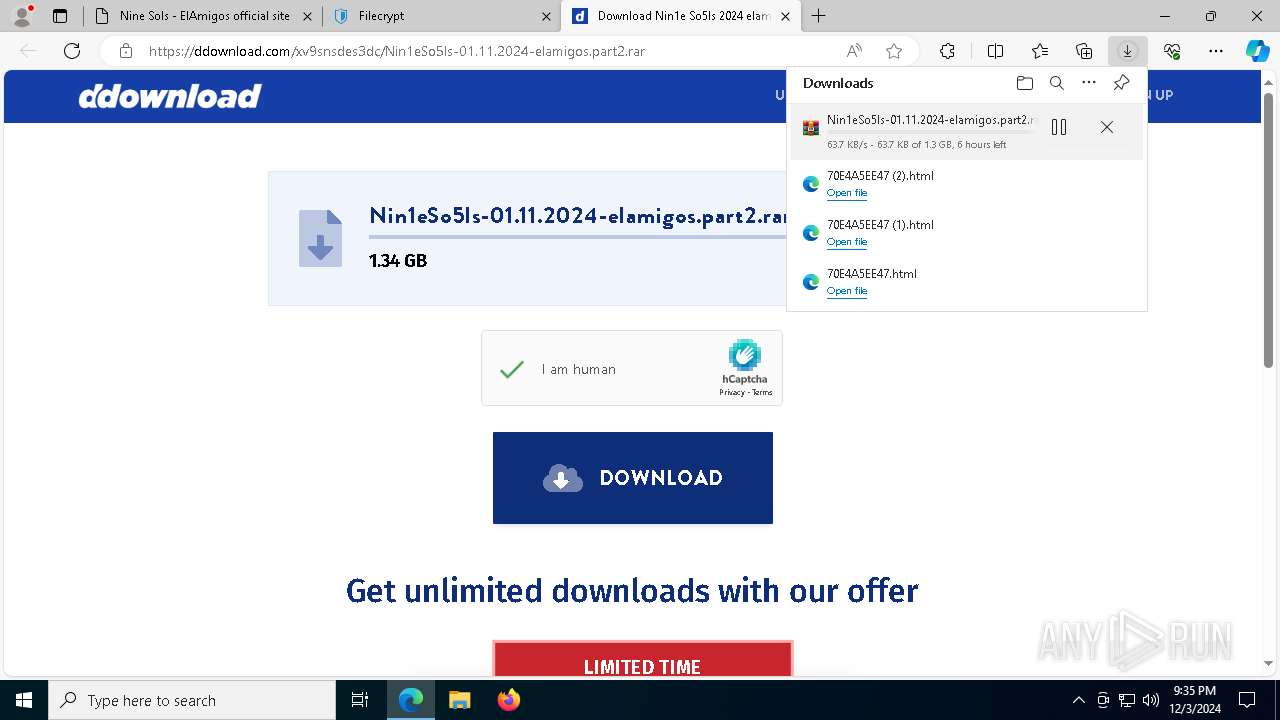Close the Filecrypt tab
This screenshot has height=720, width=1280.
pyautogui.click(x=546, y=16)
